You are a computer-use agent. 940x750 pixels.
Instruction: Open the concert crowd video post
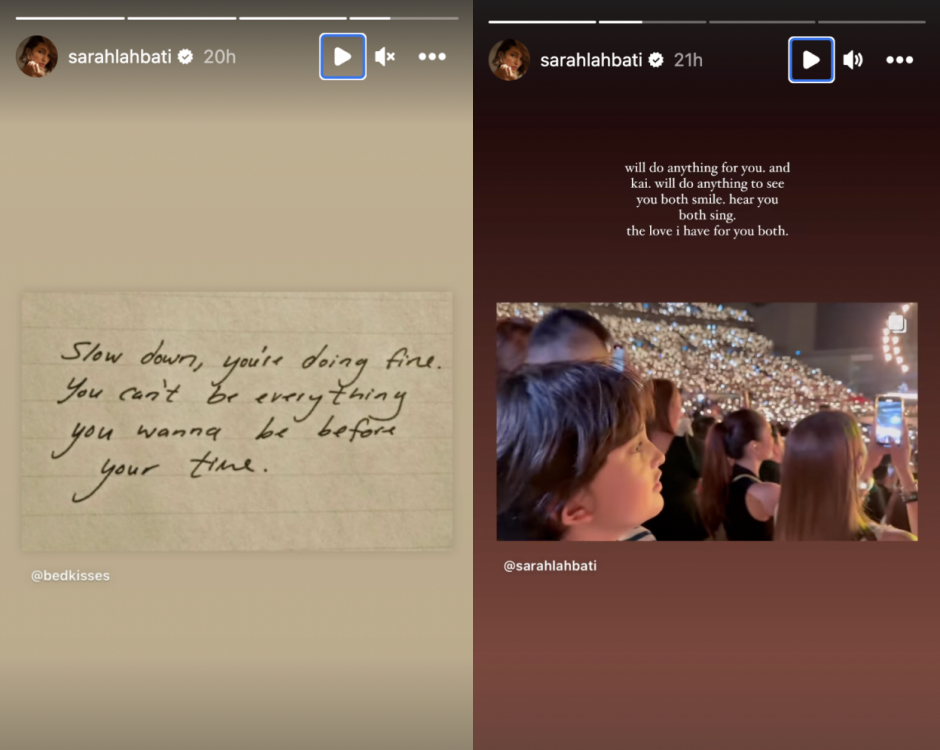(706, 422)
